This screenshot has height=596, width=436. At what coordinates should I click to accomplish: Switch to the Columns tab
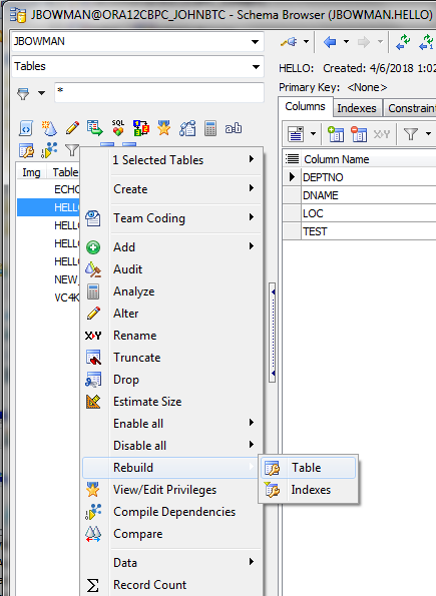coord(305,106)
